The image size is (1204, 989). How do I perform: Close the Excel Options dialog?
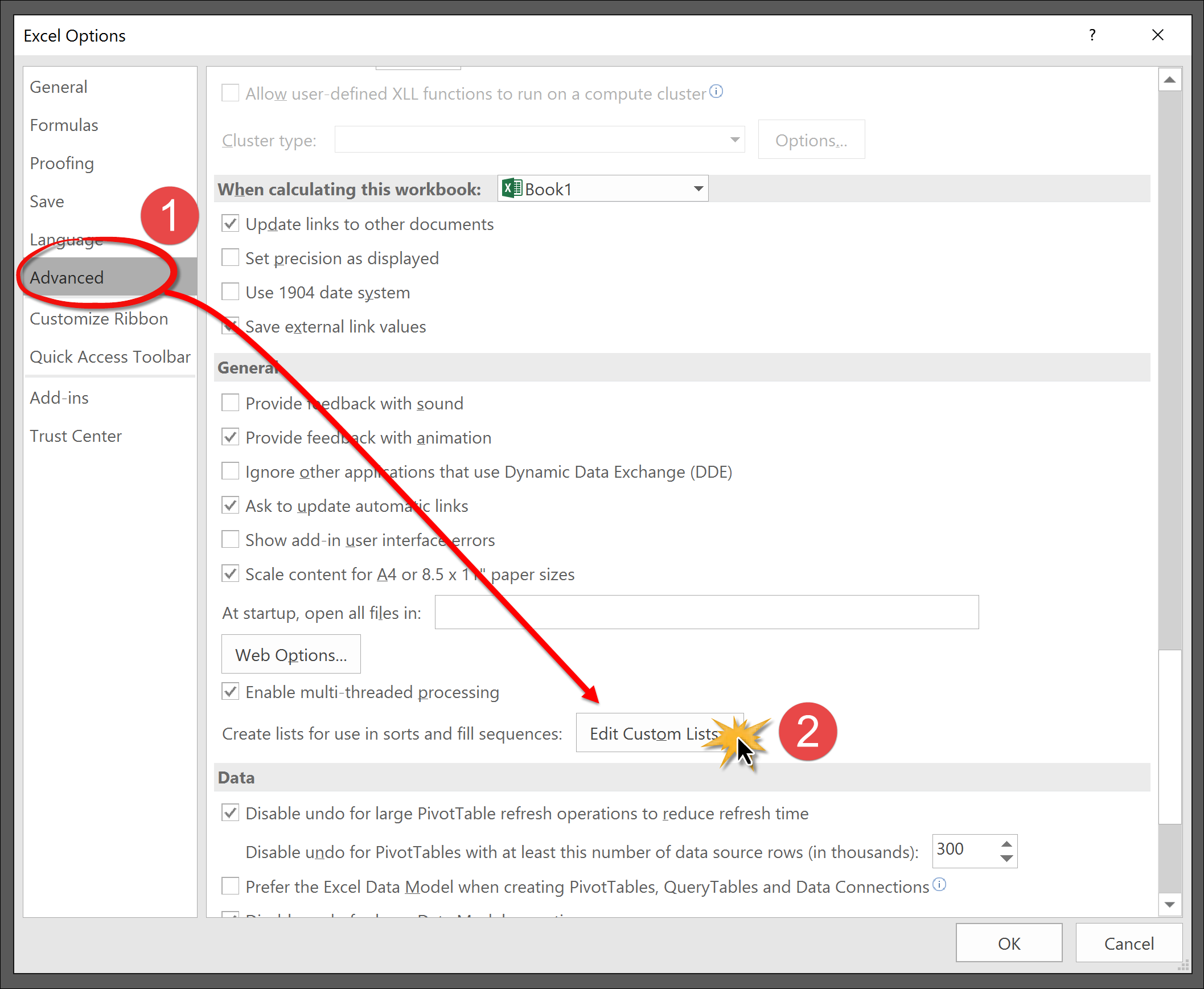[x=1158, y=35]
